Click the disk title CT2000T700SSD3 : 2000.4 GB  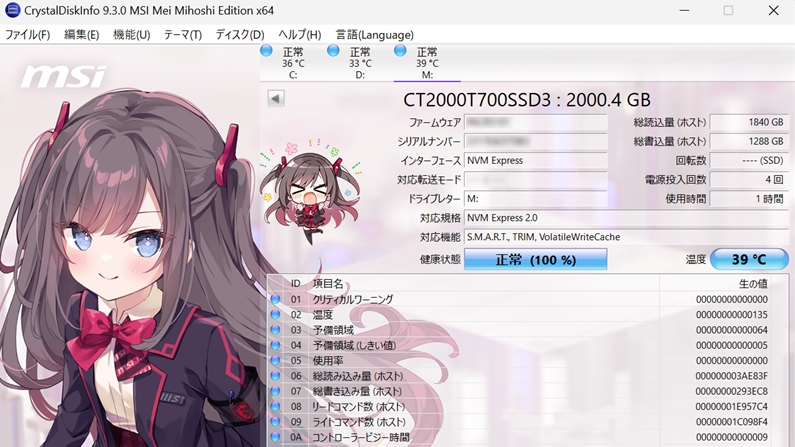(x=527, y=100)
